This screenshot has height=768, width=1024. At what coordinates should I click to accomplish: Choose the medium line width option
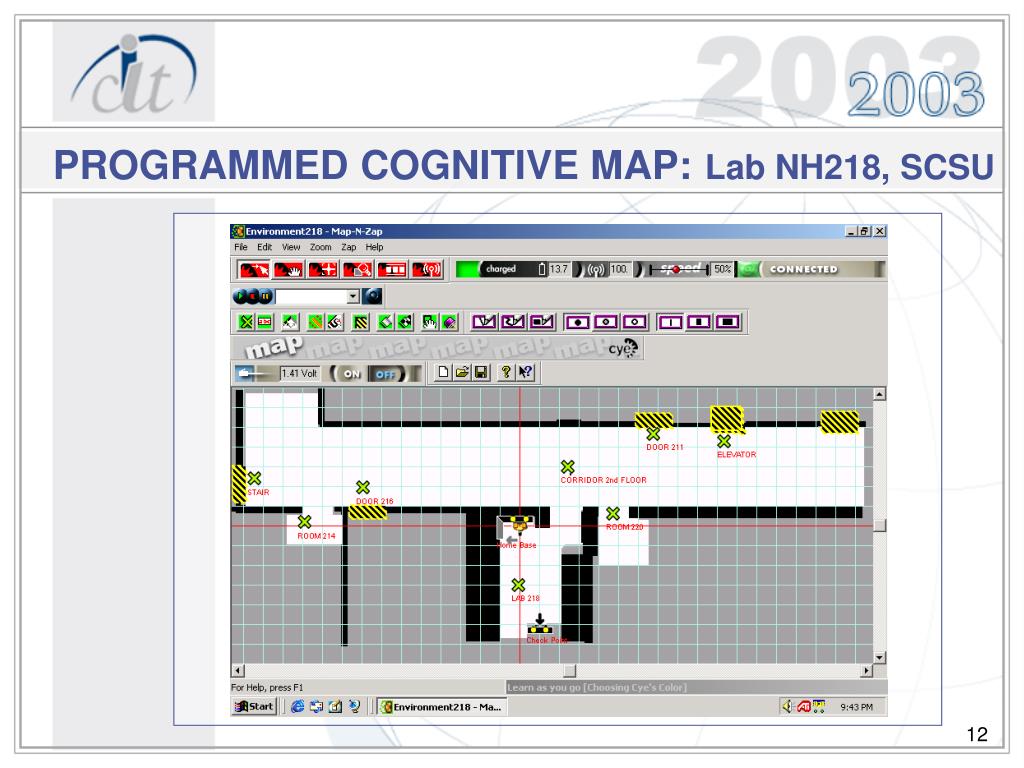[x=699, y=322]
